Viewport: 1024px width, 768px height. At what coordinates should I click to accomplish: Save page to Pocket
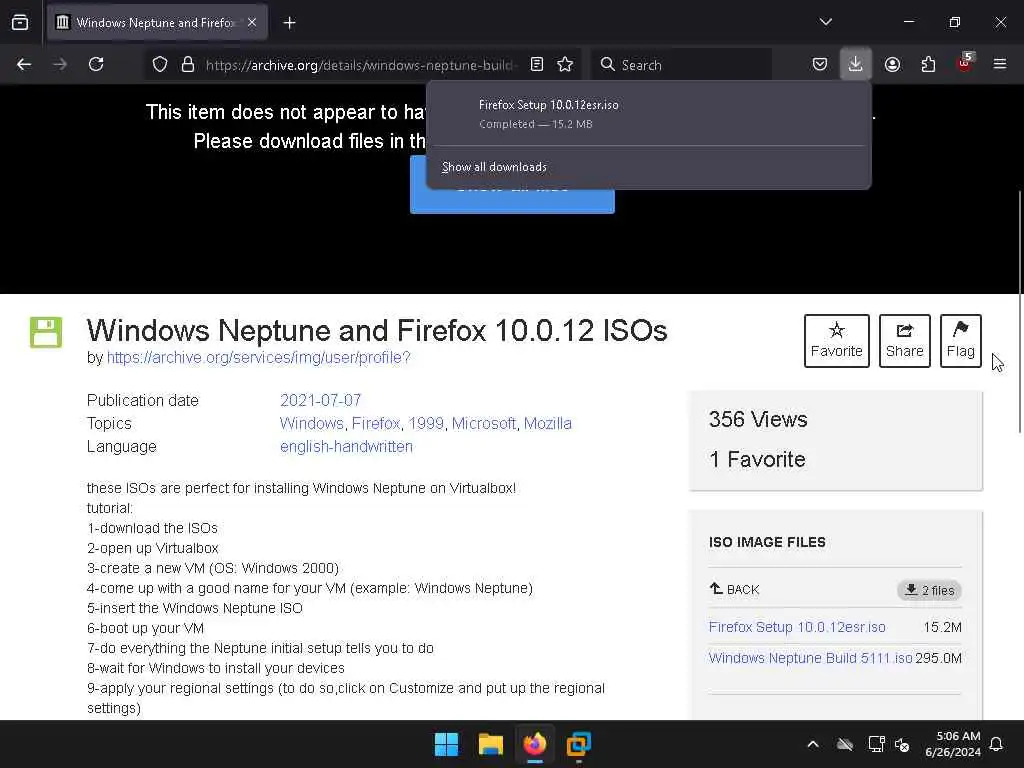tap(820, 64)
